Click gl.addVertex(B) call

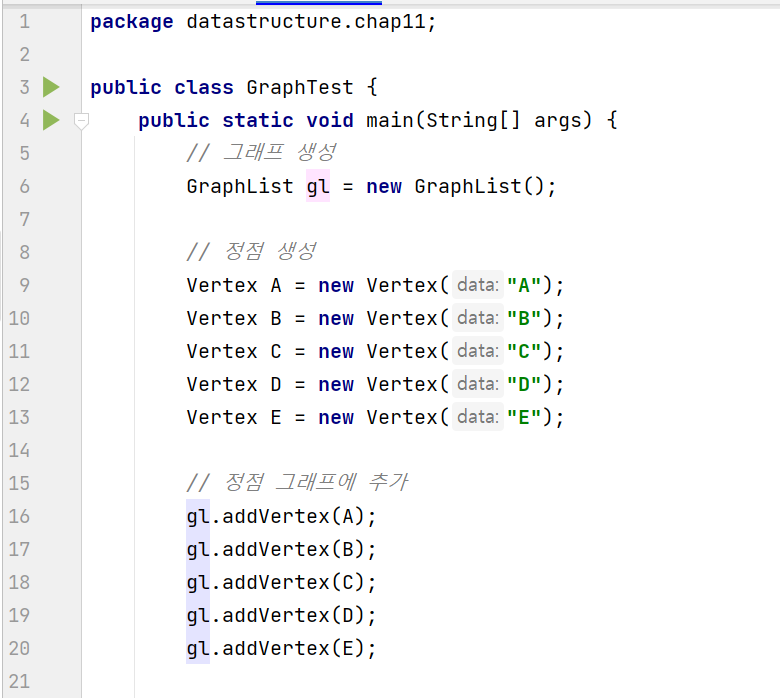click(281, 549)
